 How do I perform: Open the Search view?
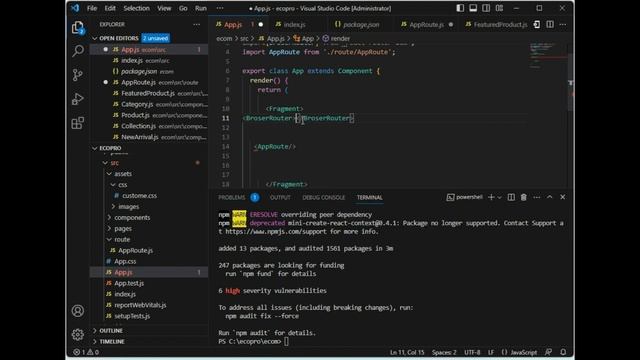click(x=78, y=51)
